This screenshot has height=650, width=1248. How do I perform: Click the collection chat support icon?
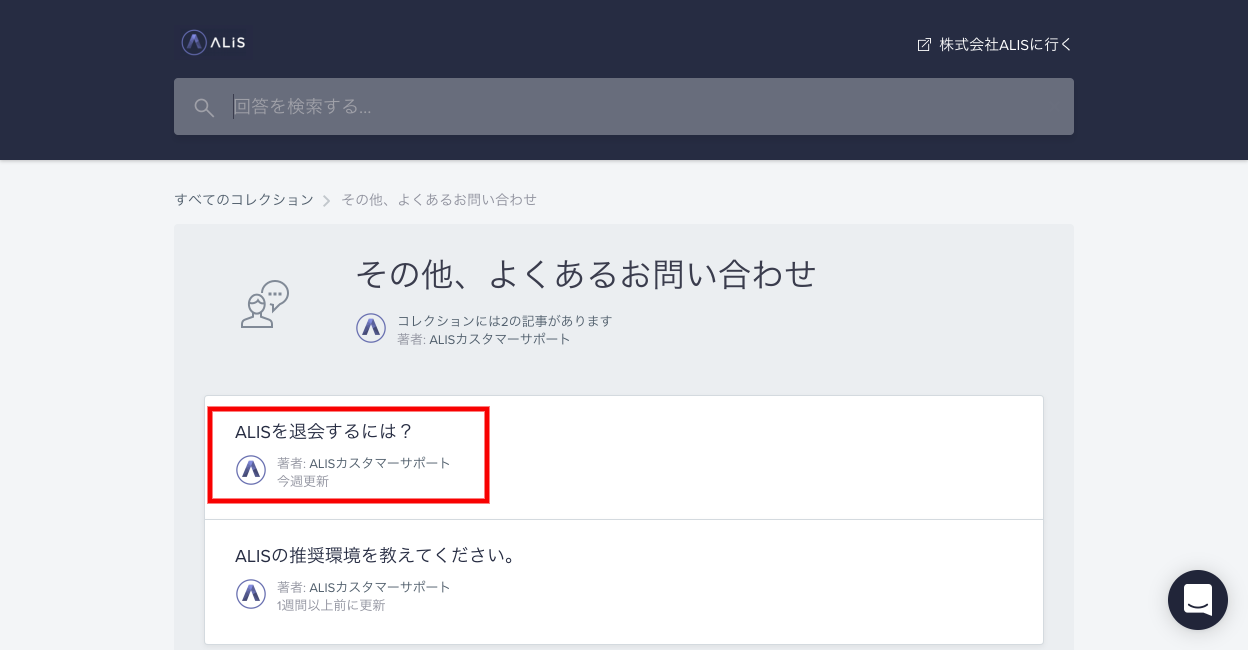click(x=265, y=304)
